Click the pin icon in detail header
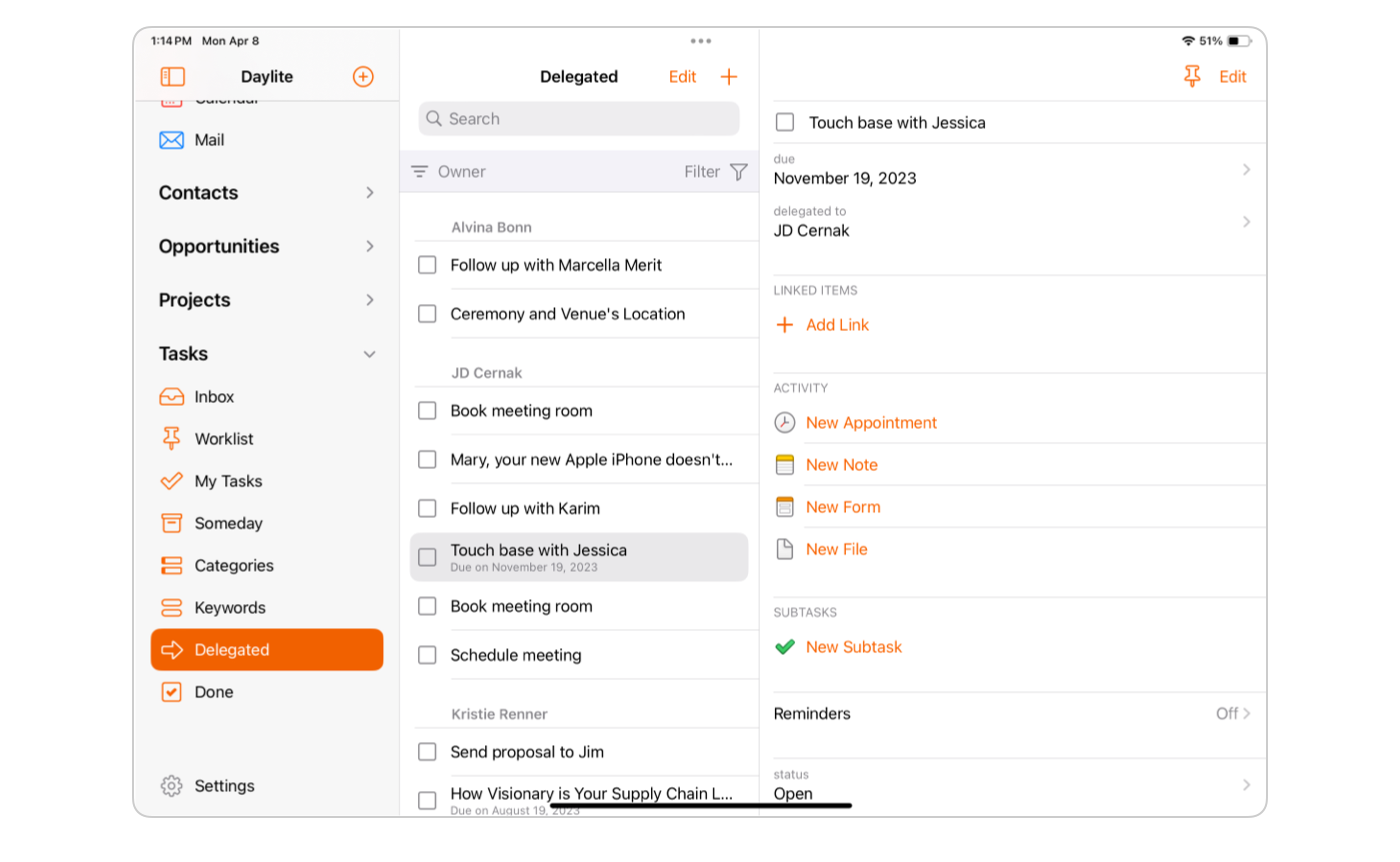 pyautogui.click(x=1191, y=77)
